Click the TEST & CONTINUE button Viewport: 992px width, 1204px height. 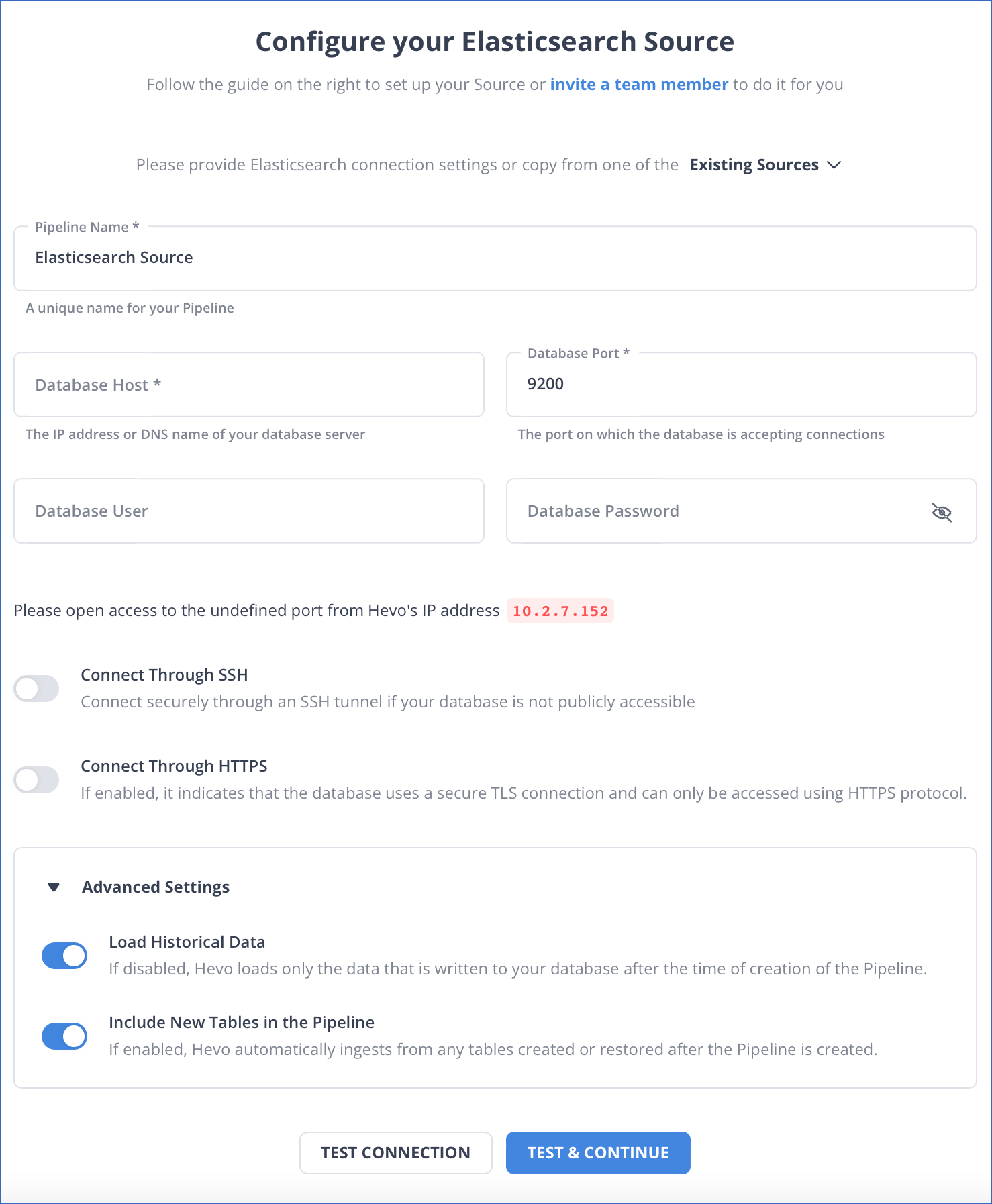[x=598, y=1153]
